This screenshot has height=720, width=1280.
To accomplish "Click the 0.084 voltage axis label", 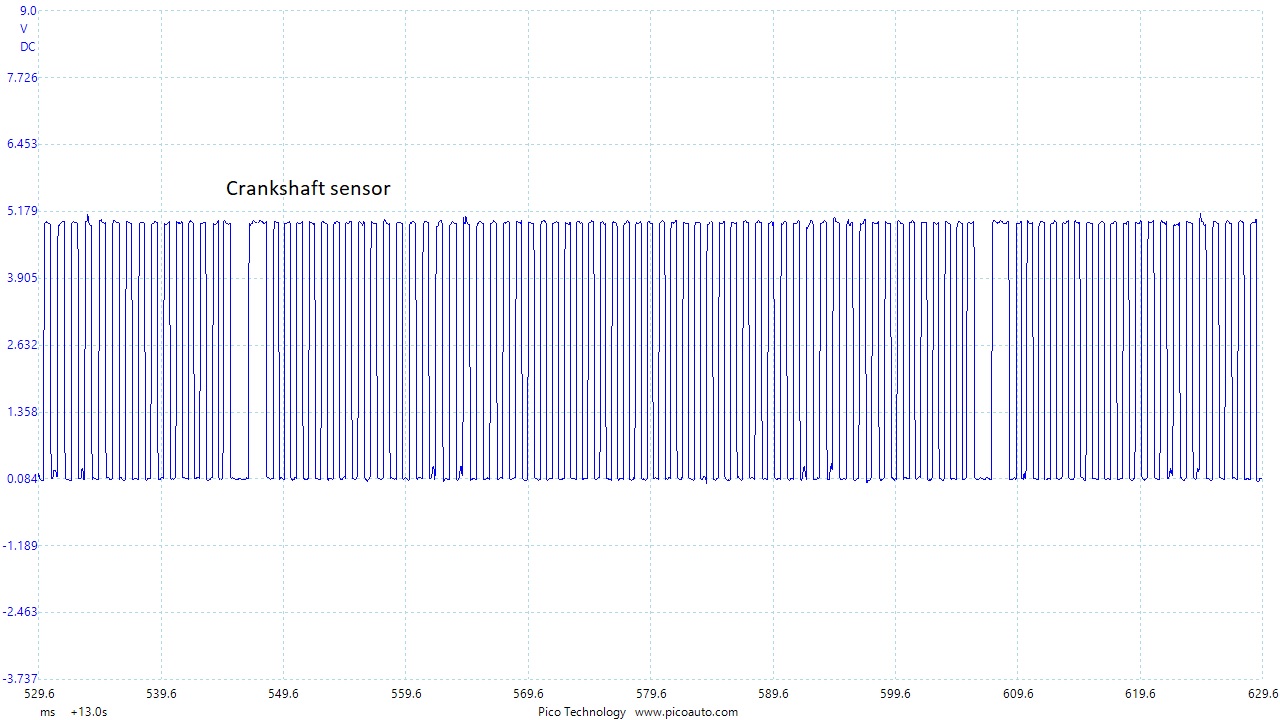I will click(22, 478).
